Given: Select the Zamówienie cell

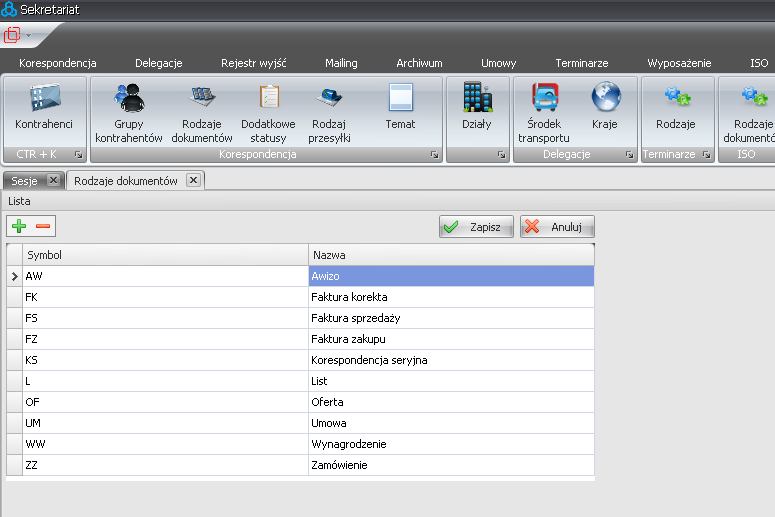Looking at the screenshot, I should pyautogui.click(x=452, y=465).
